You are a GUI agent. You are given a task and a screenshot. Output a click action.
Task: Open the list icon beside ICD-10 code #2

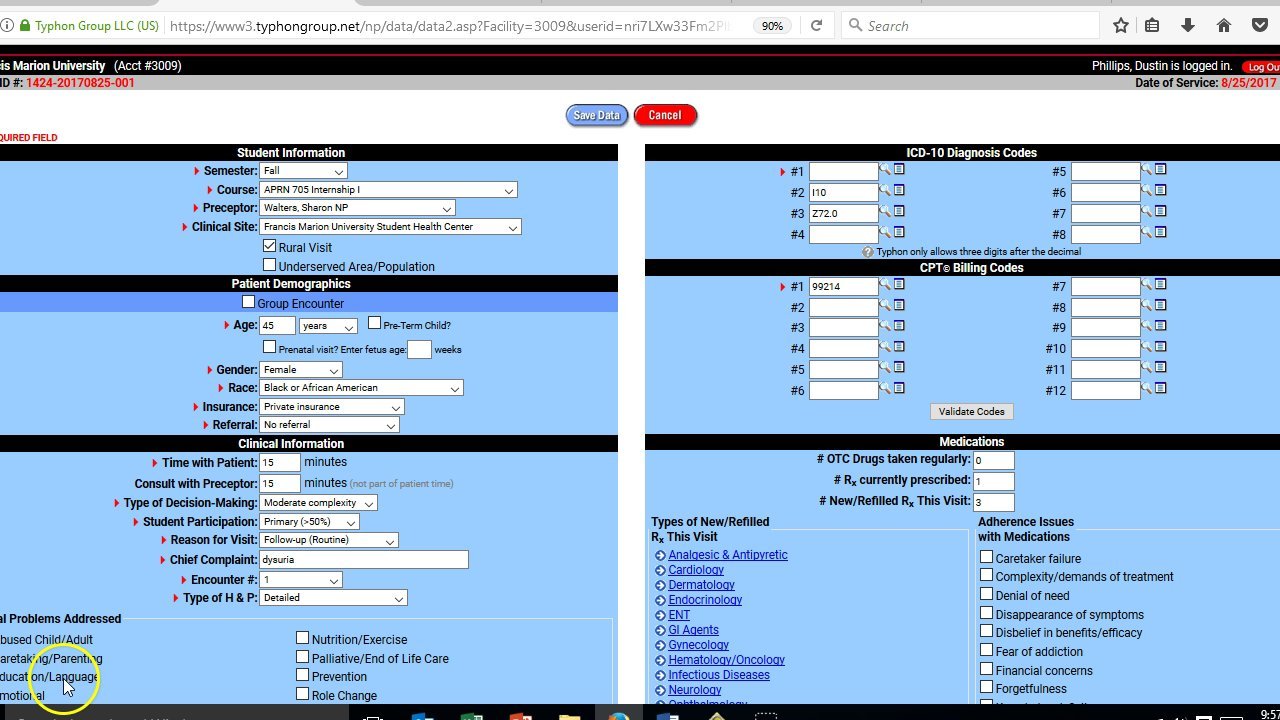coord(899,190)
